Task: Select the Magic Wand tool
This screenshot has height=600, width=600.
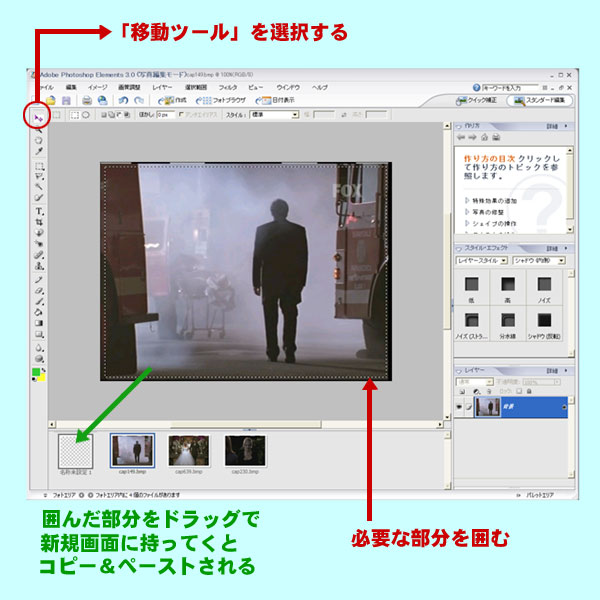Action: click(x=39, y=187)
